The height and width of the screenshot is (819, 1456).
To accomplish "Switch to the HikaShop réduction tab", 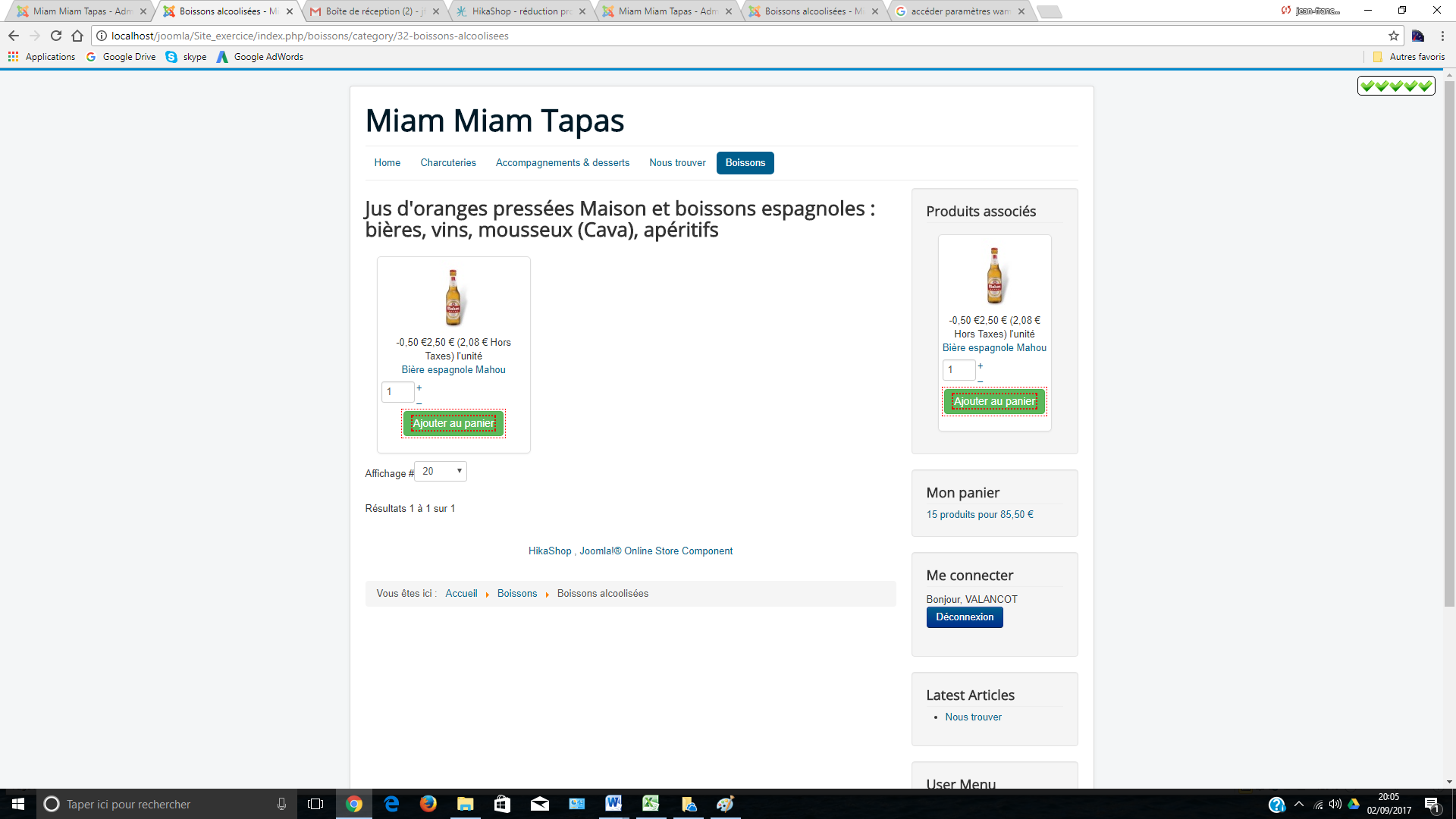I will pyautogui.click(x=521, y=11).
